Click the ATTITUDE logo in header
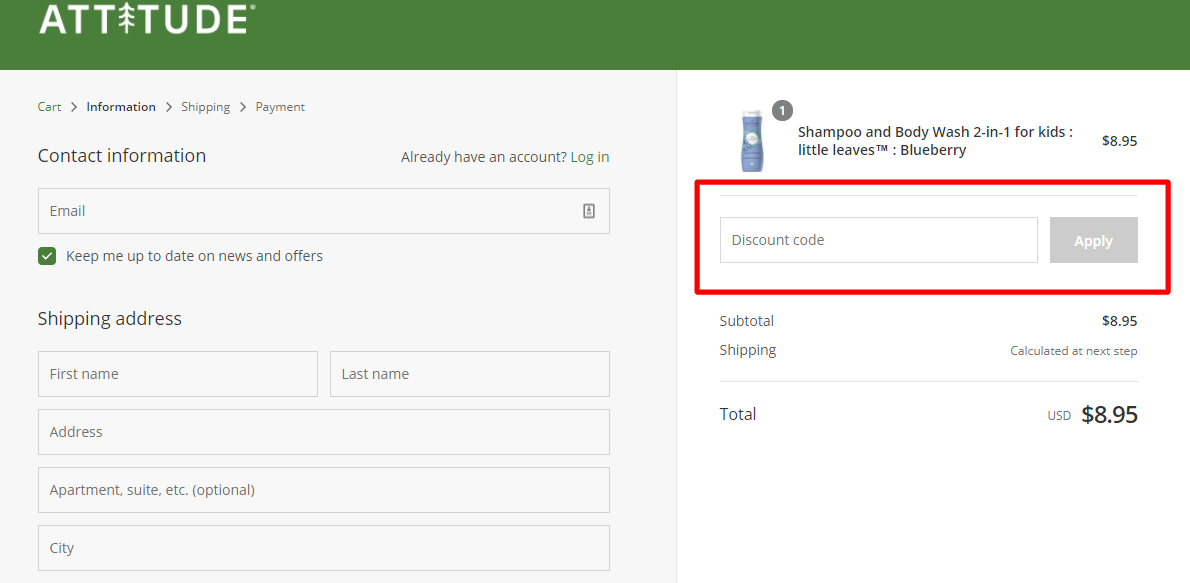1190x583 pixels. coord(147,19)
